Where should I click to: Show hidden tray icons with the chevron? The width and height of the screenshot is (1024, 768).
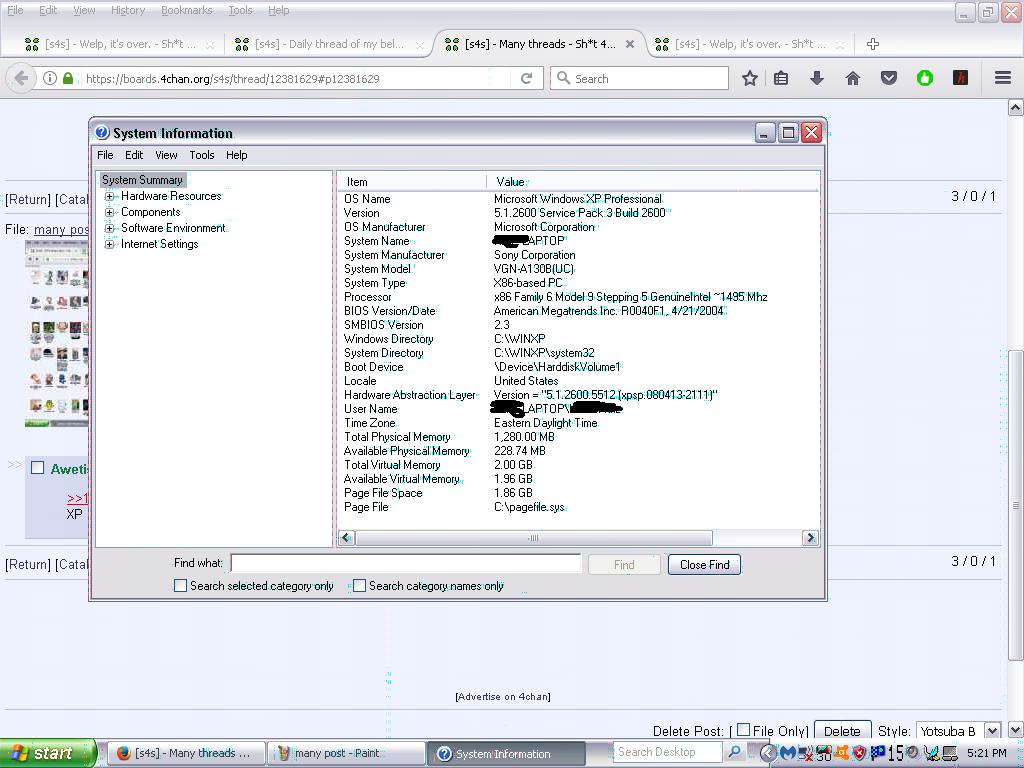pyautogui.click(x=769, y=753)
